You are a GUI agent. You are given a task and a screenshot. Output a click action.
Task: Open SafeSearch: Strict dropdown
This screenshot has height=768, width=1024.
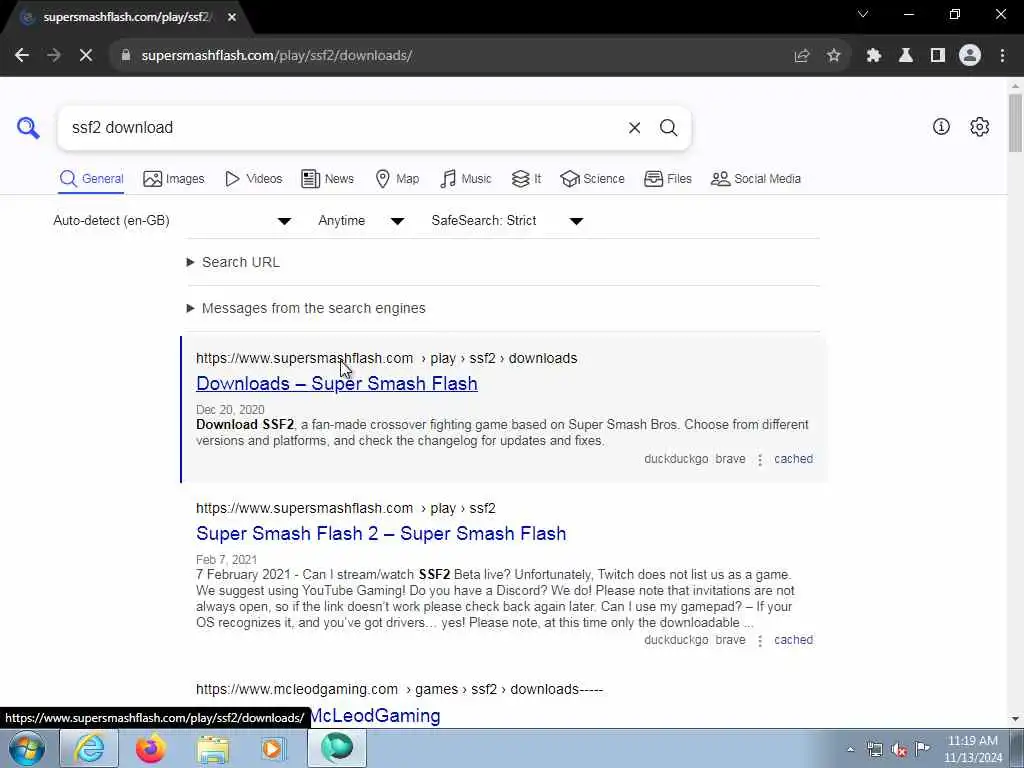click(x=507, y=221)
